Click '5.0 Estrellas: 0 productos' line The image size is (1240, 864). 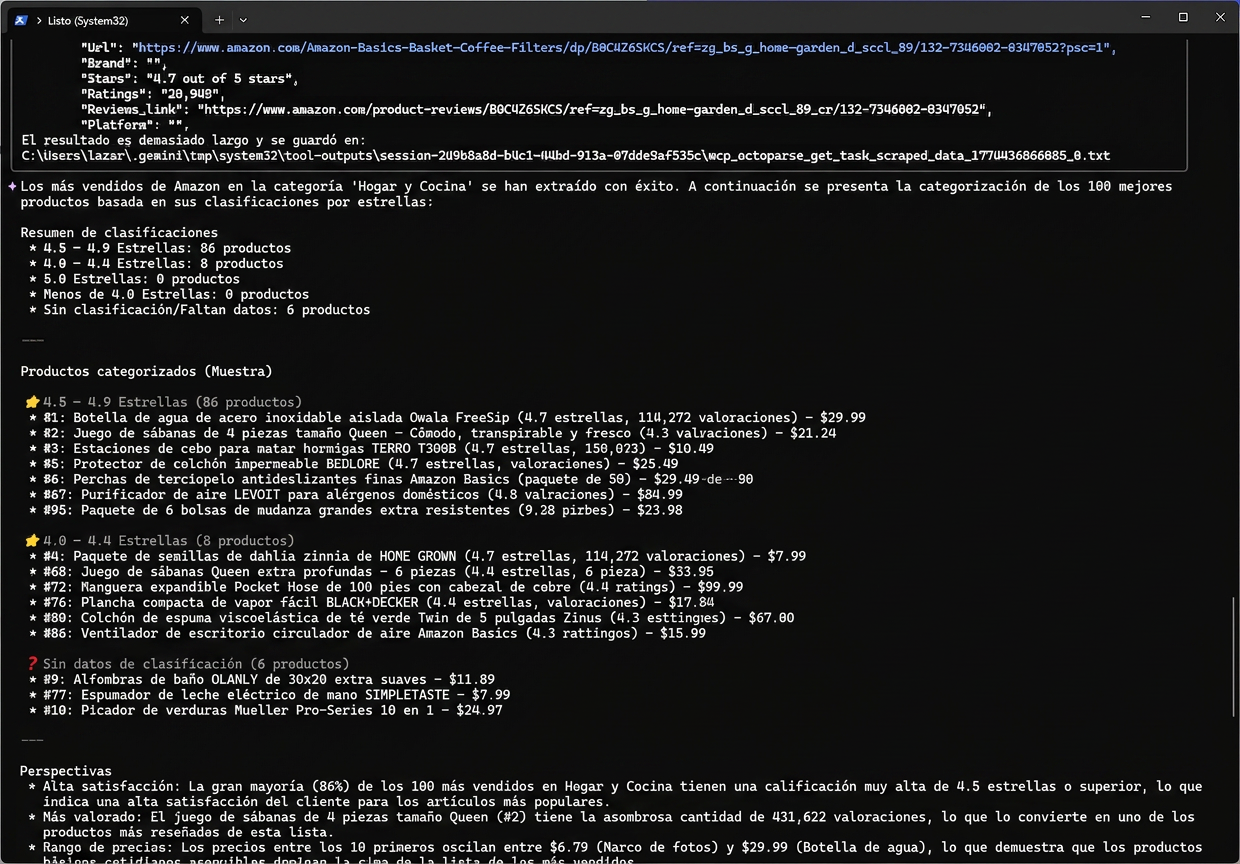coord(134,279)
